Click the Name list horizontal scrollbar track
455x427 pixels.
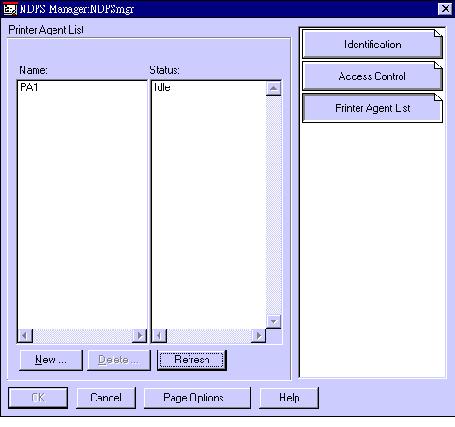click(x=82, y=336)
